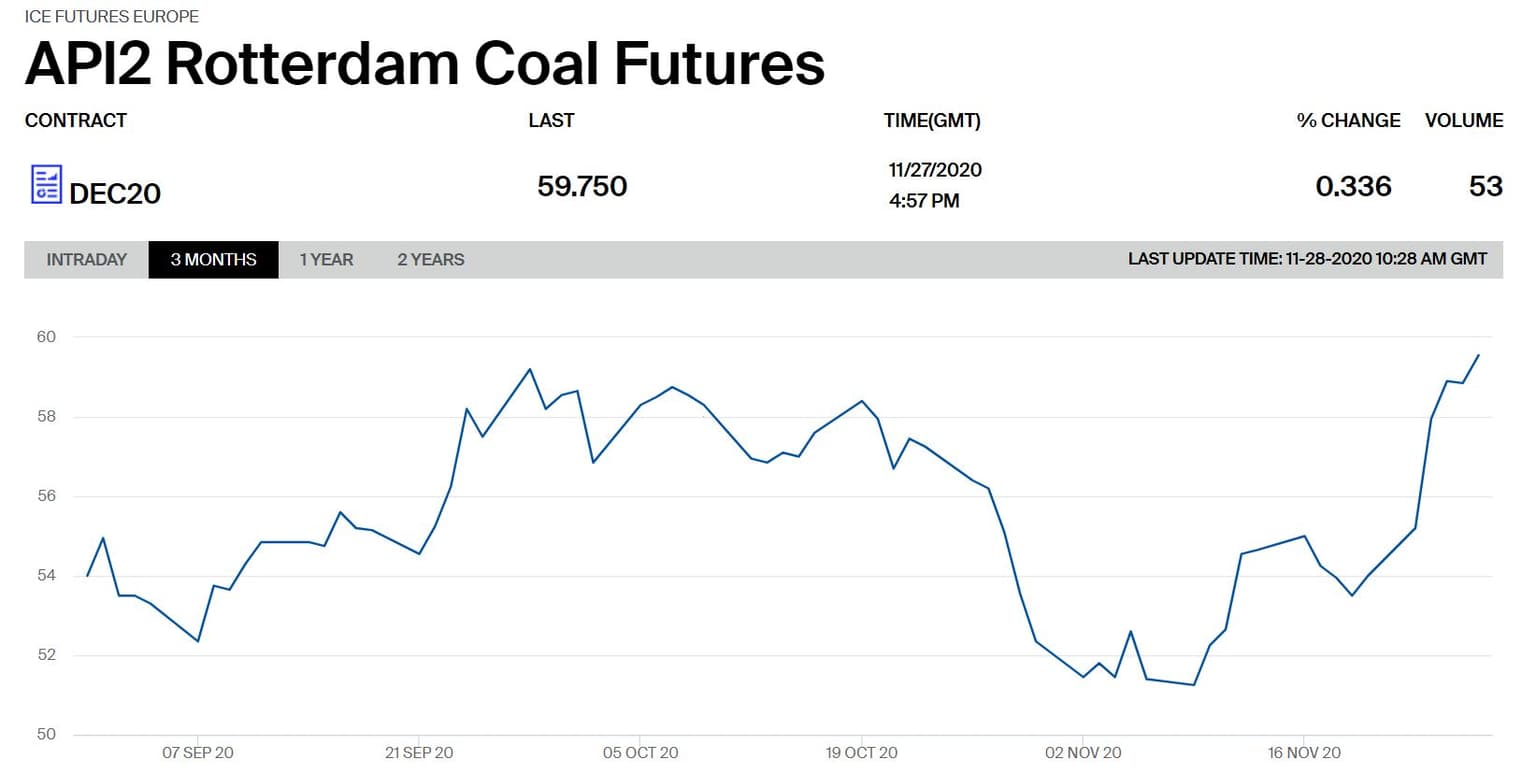Click the 02 NOV 20 axis label

point(1084,752)
